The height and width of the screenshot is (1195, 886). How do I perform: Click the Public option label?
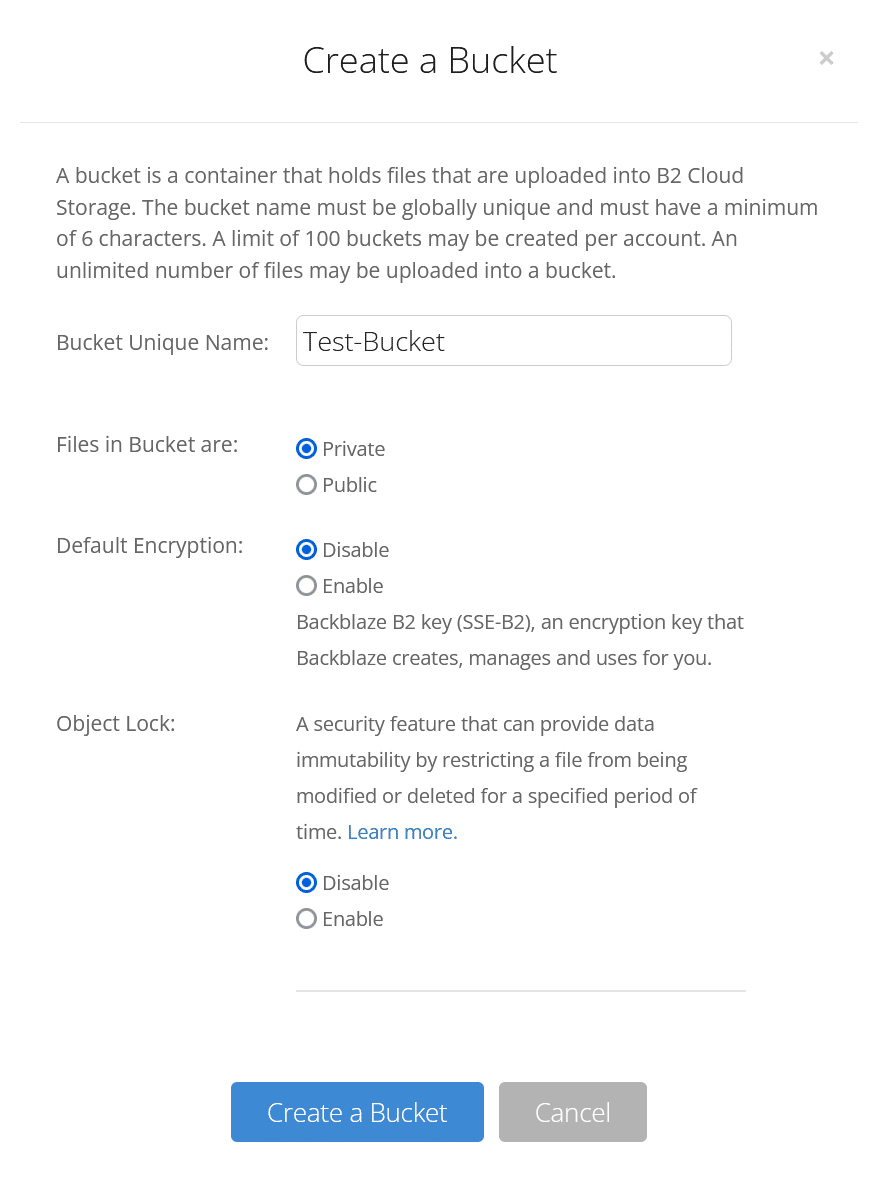(x=349, y=485)
